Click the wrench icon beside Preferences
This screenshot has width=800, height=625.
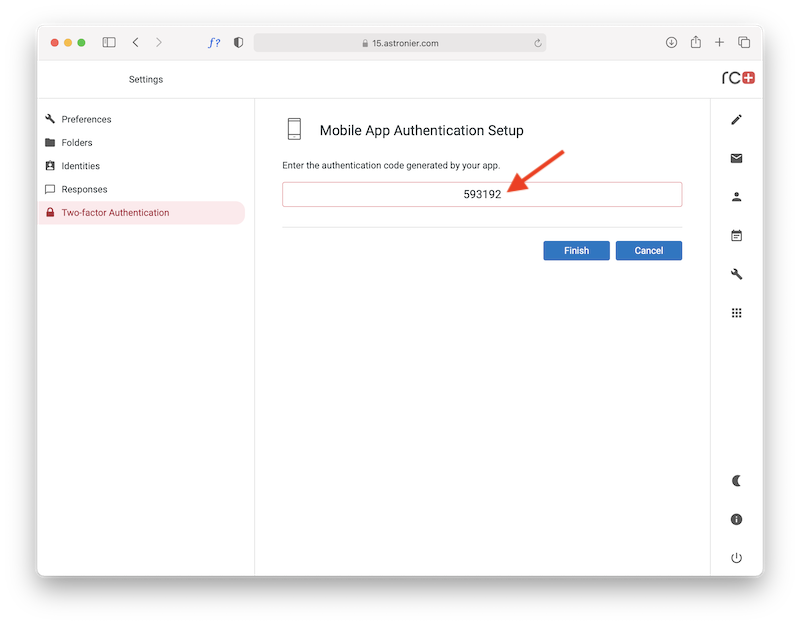[50, 119]
